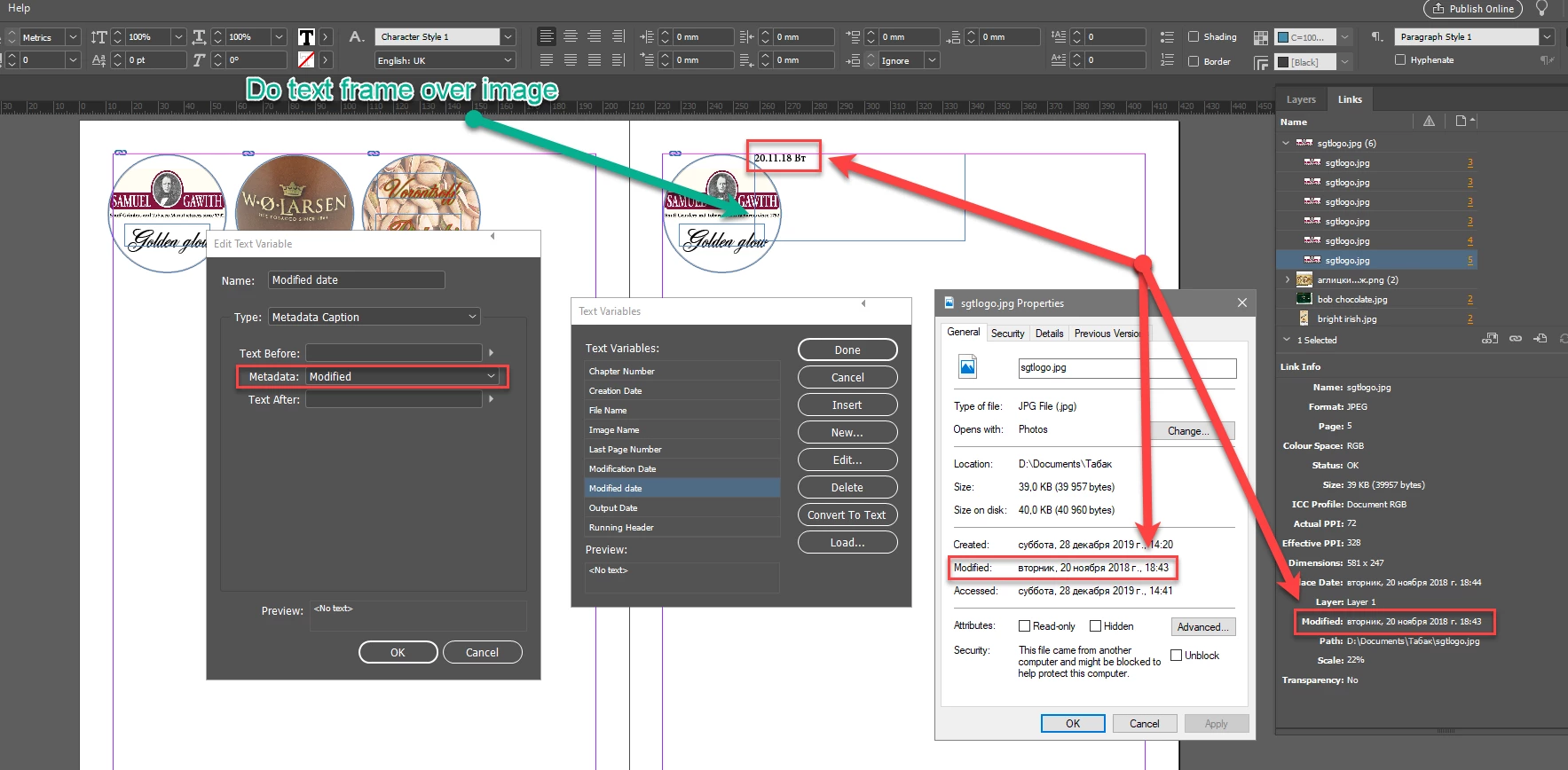Check Read-only in Properties dialog
The height and width of the screenshot is (770, 1568).
1024,626
